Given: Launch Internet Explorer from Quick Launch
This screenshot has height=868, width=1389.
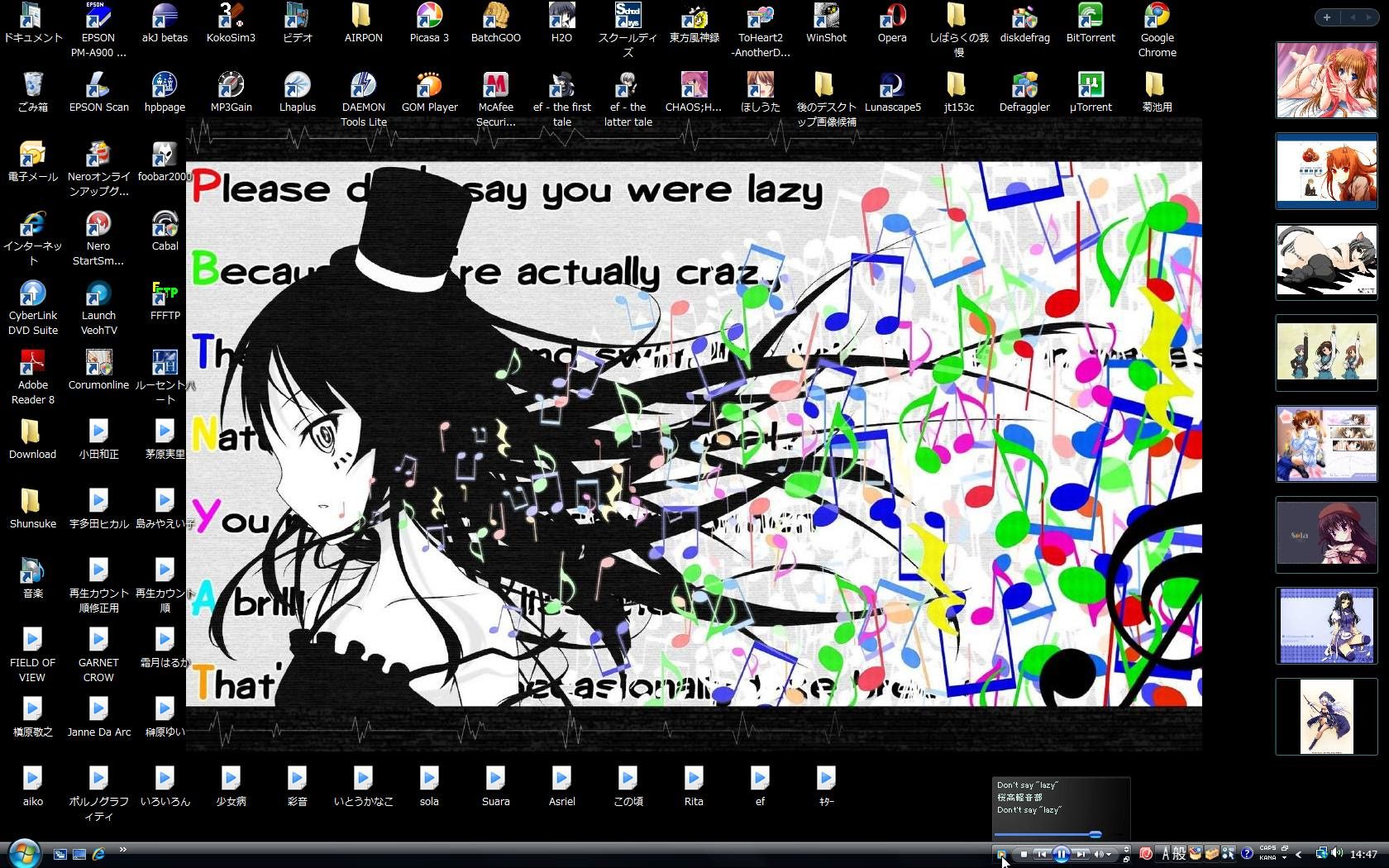Looking at the screenshot, I should tap(98, 854).
